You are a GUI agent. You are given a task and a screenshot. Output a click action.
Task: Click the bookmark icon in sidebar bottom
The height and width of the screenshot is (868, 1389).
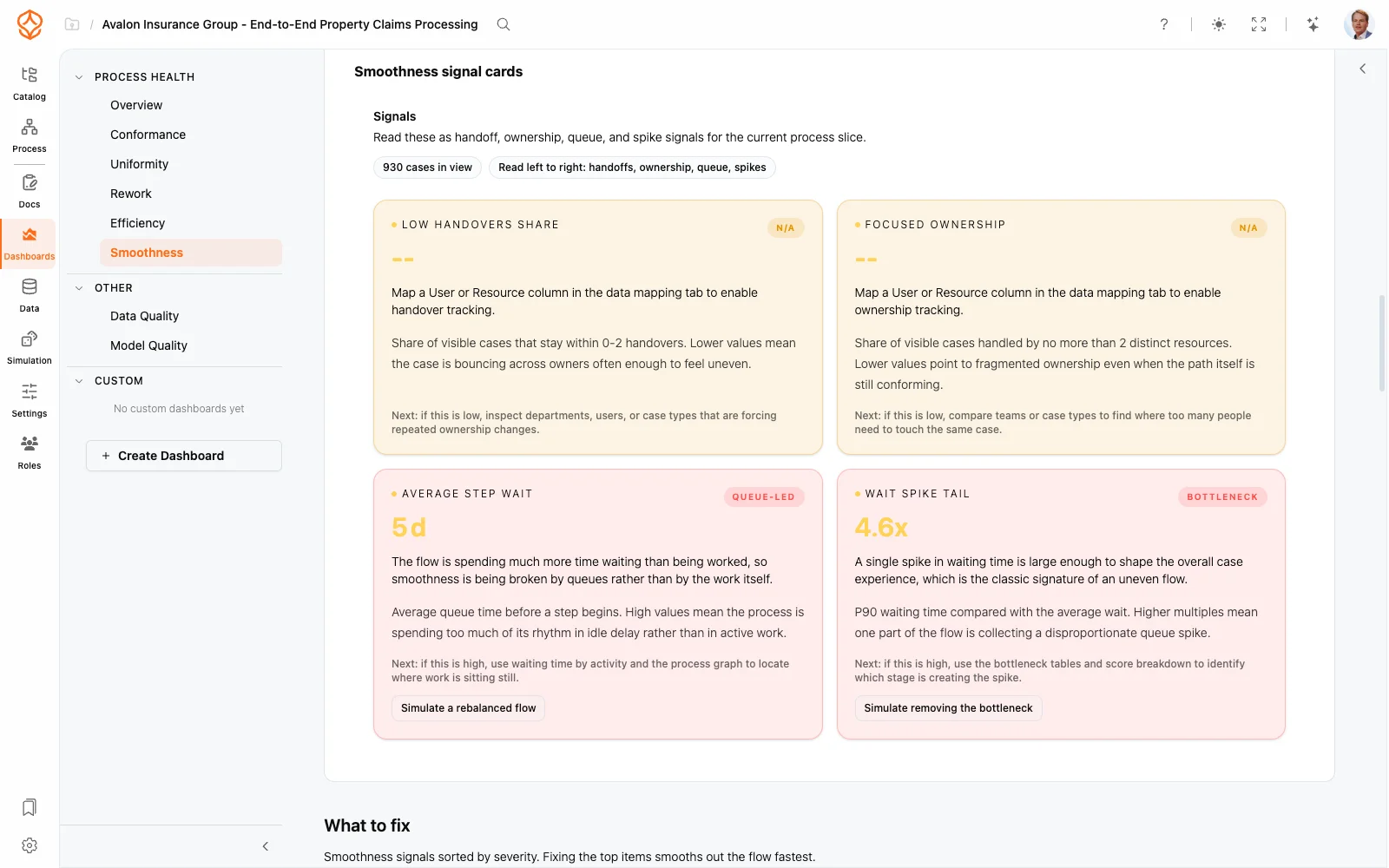coord(30,807)
